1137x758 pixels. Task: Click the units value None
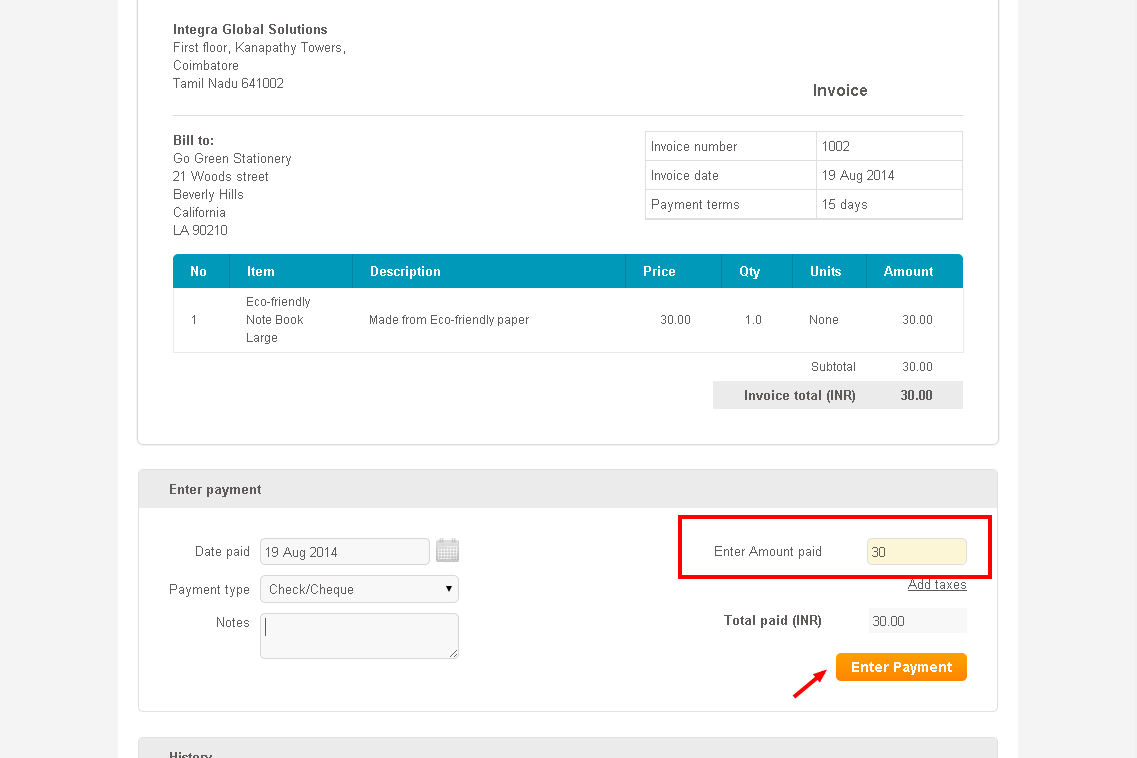(824, 320)
